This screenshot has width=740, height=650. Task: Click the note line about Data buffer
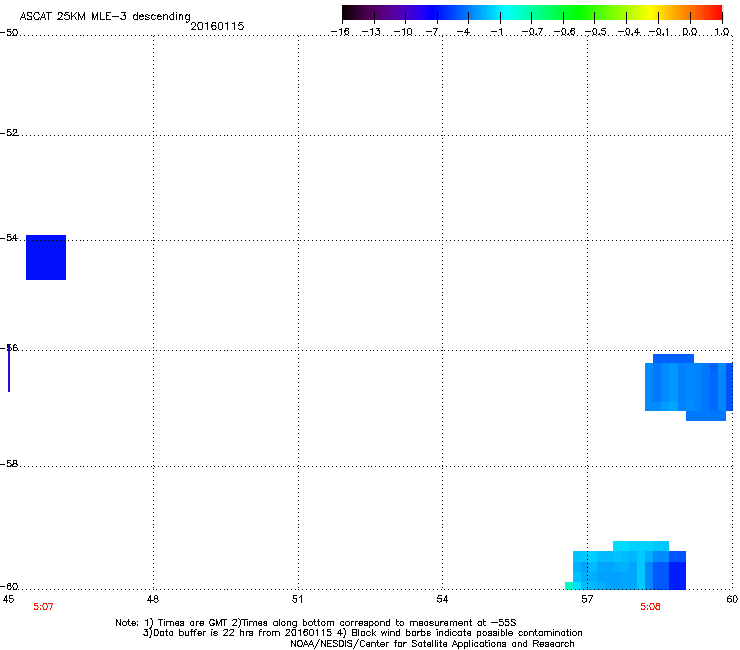tap(362, 633)
